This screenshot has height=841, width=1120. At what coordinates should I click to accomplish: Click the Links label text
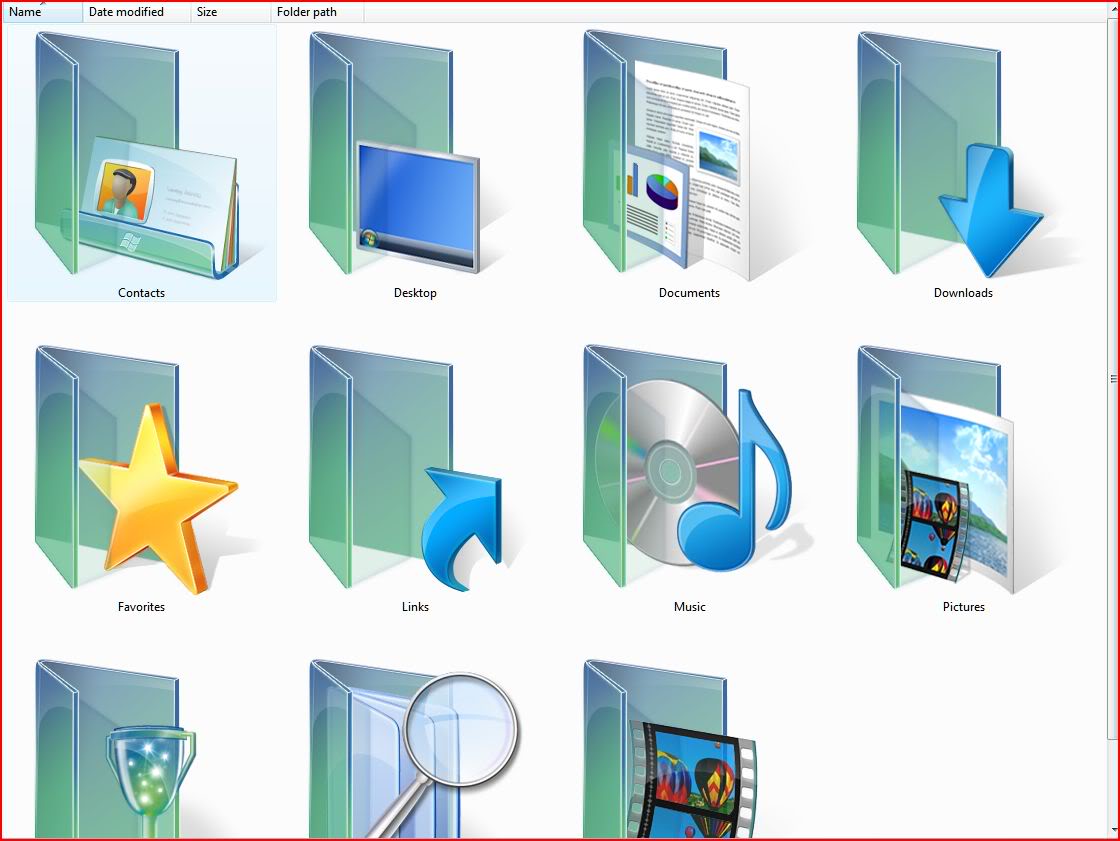[x=415, y=607]
